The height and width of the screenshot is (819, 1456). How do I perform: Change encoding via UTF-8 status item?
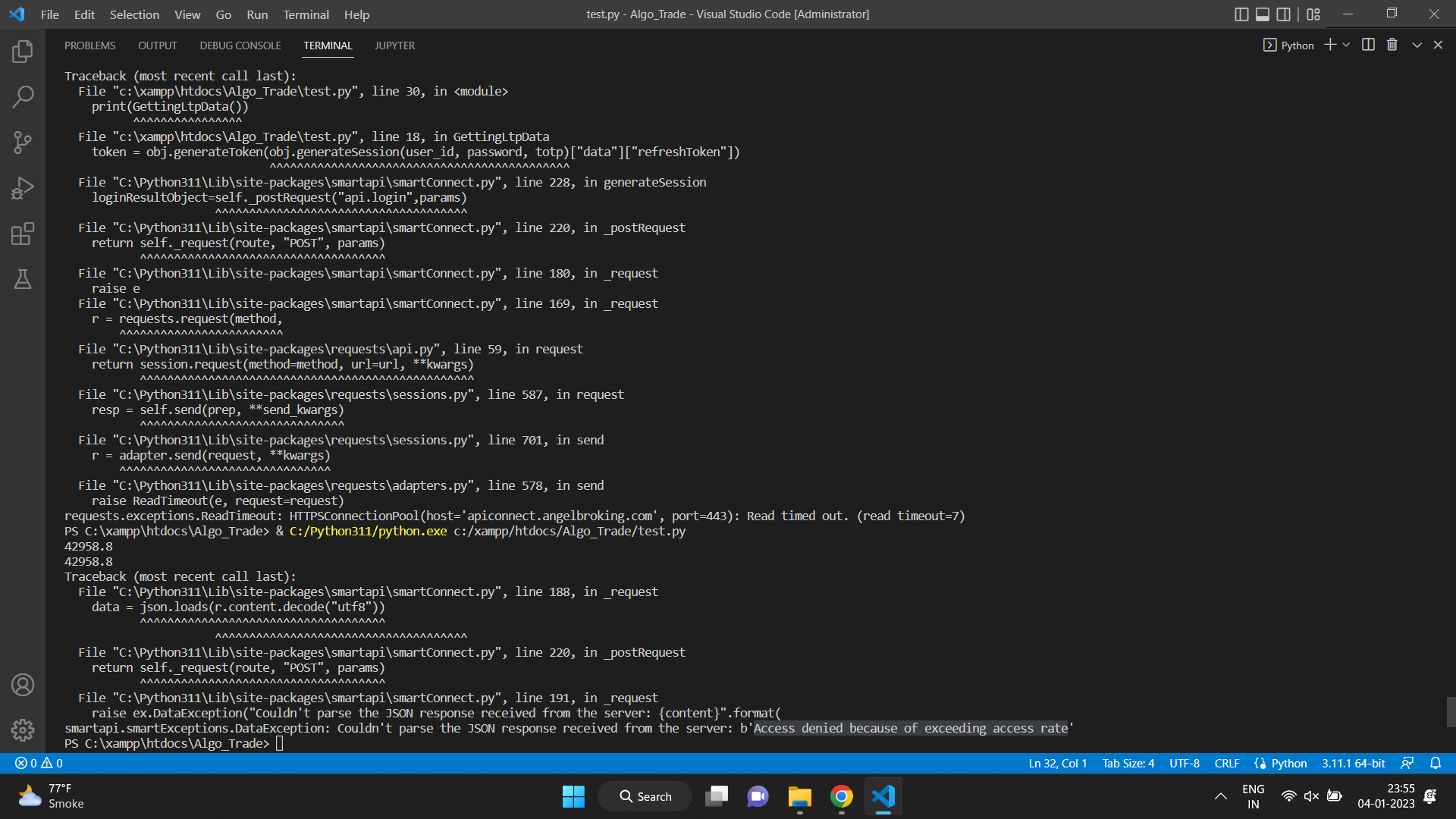point(1185,764)
